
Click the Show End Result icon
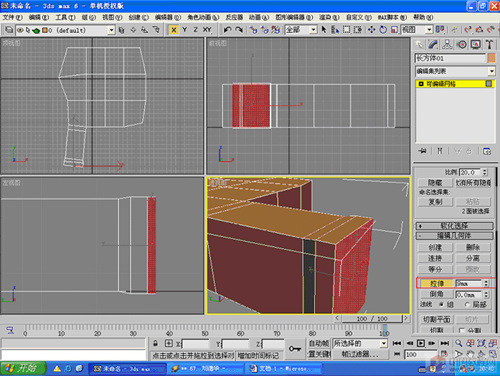(x=440, y=151)
